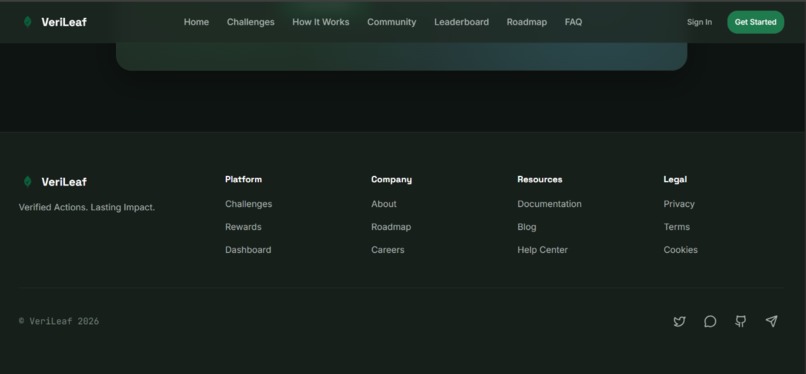The width and height of the screenshot is (806, 374).
Task: Open the GitHub icon in footer
Action: [x=740, y=322]
